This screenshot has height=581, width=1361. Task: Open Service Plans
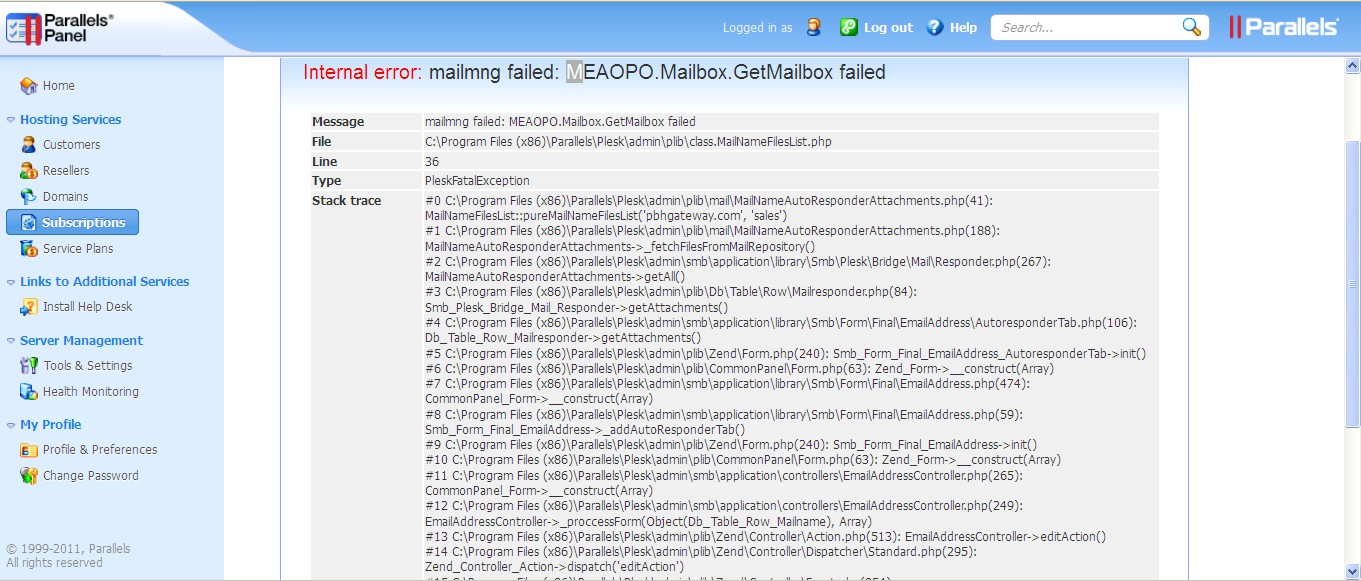(78, 249)
